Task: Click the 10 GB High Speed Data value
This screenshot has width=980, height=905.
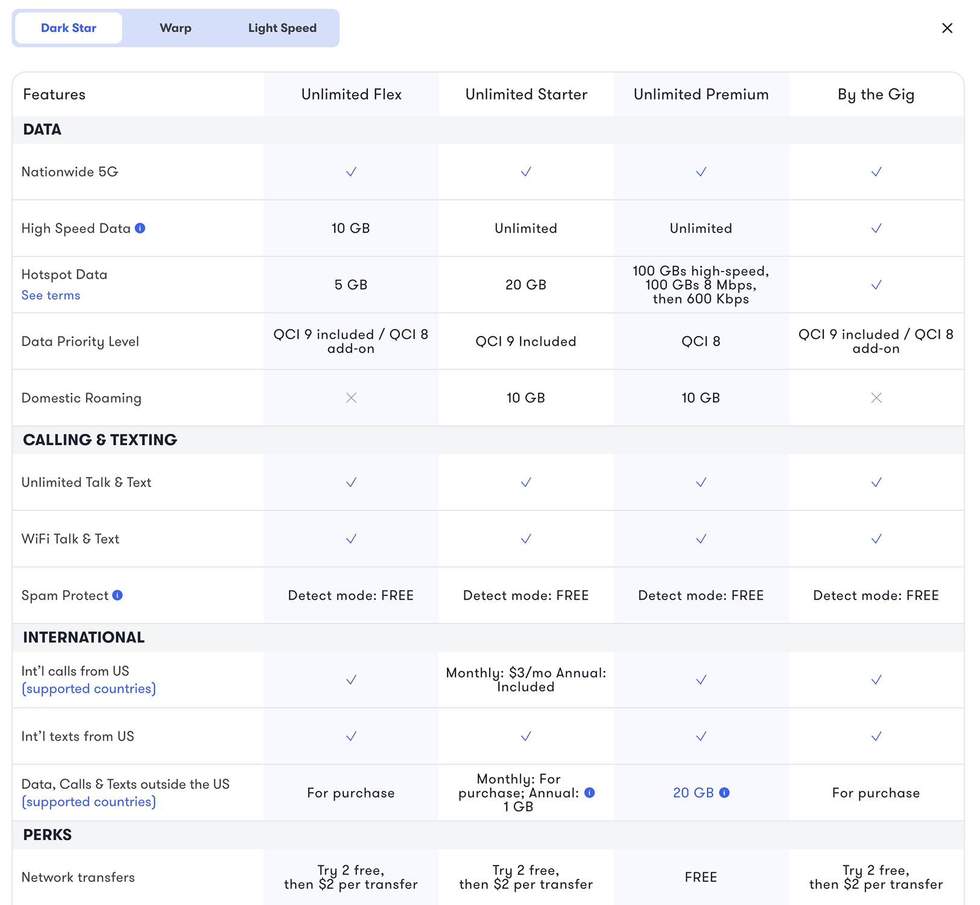Action: click(x=351, y=228)
